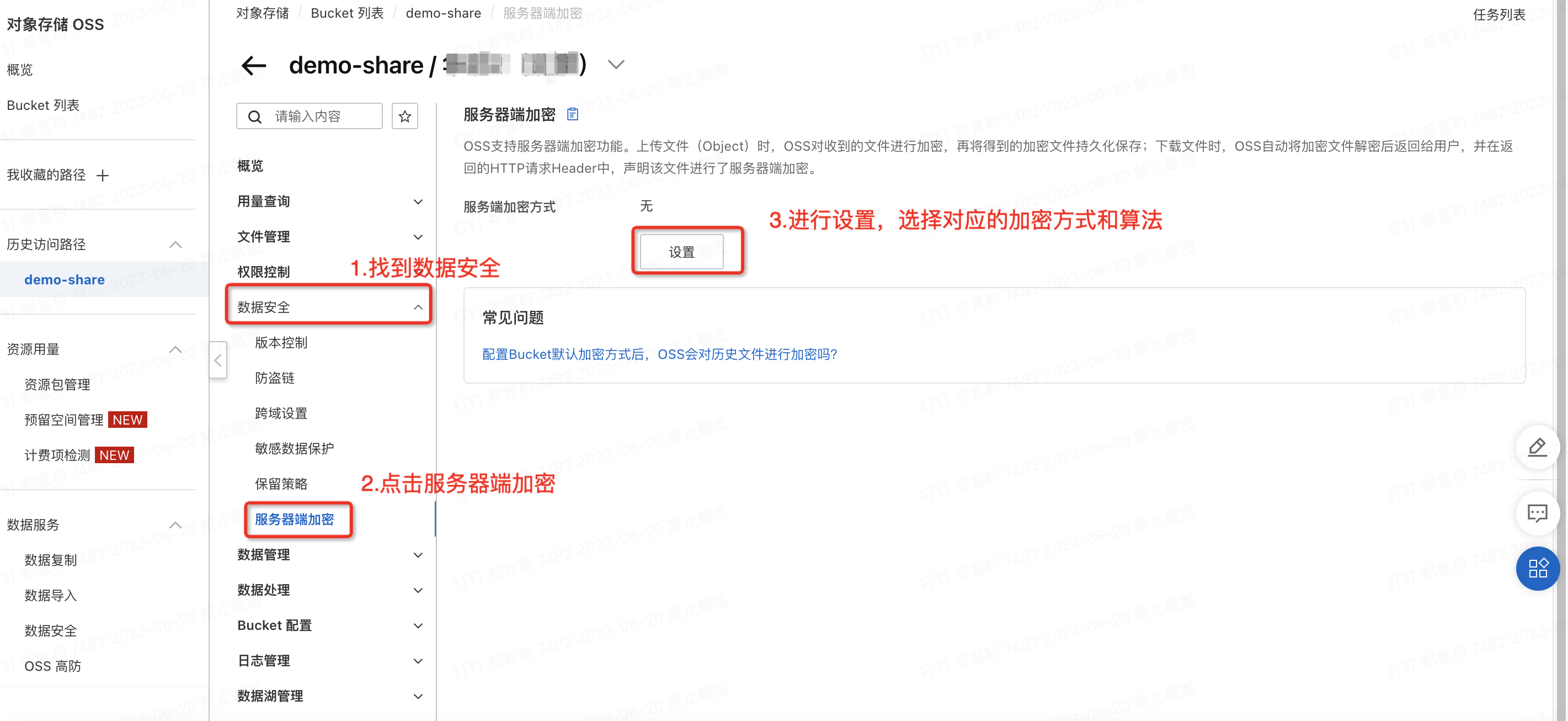This screenshot has width=1568, height=721.
Task: Collapse the side menu with arrow handle
Action: [x=218, y=360]
